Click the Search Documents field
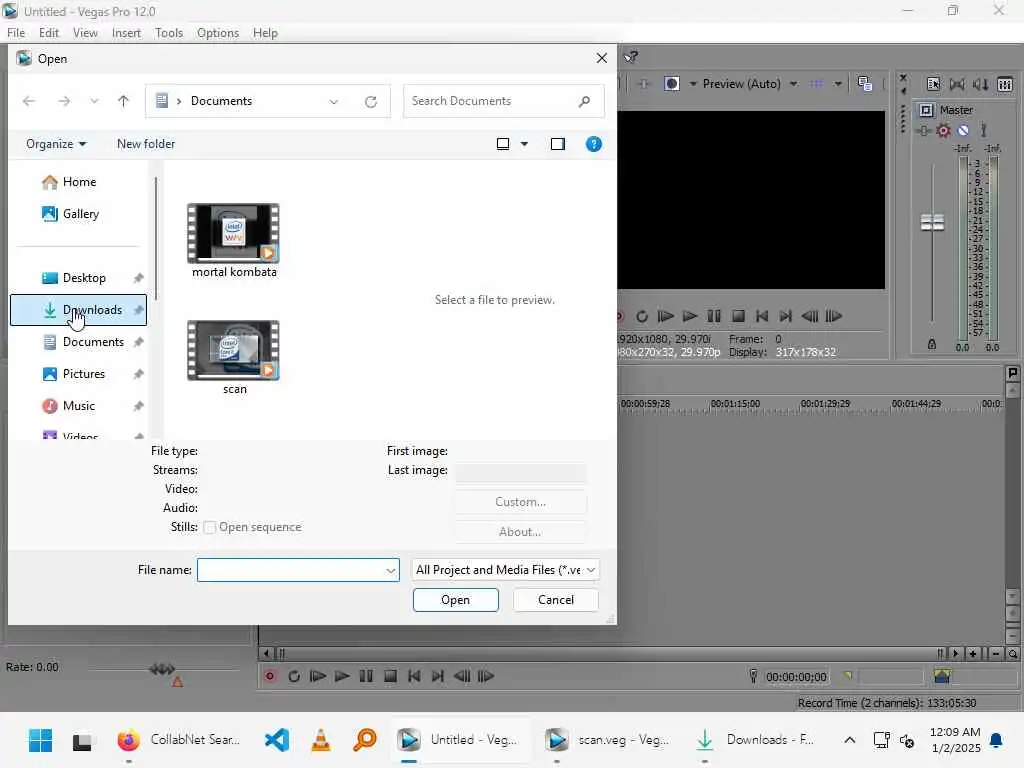Screen dimensions: 1024x768 (x=504, y=101)
